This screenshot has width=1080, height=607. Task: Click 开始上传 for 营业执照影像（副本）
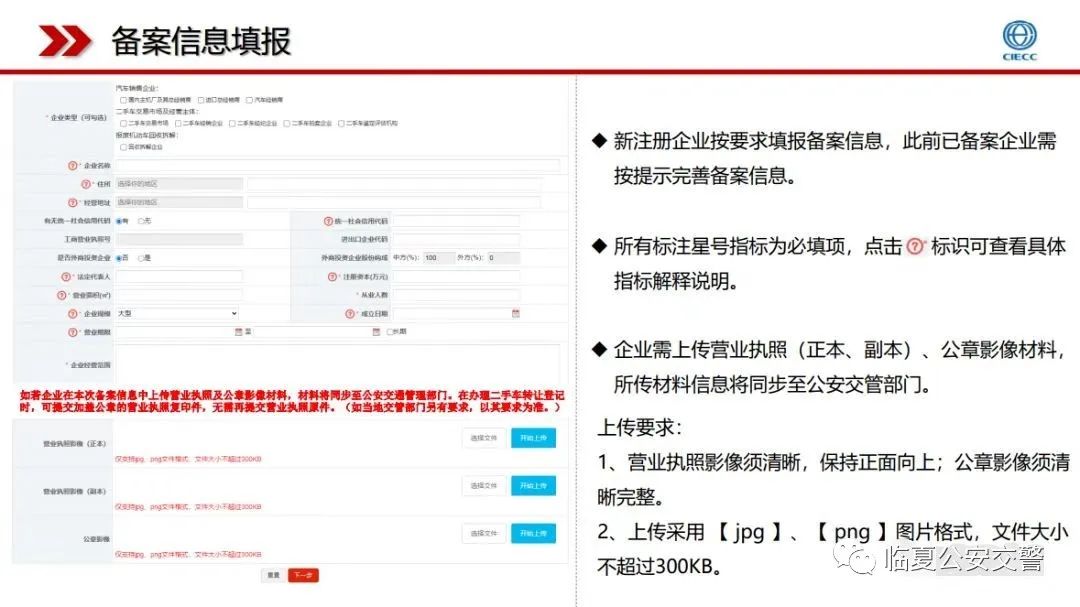(532, 486)
